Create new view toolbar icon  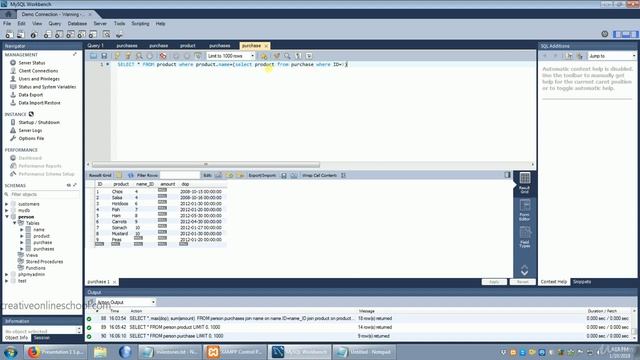click(x=70, y=35)
